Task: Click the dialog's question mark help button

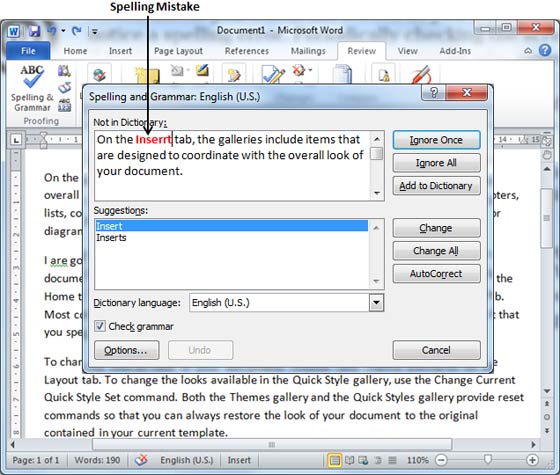Action: (433, 92)
